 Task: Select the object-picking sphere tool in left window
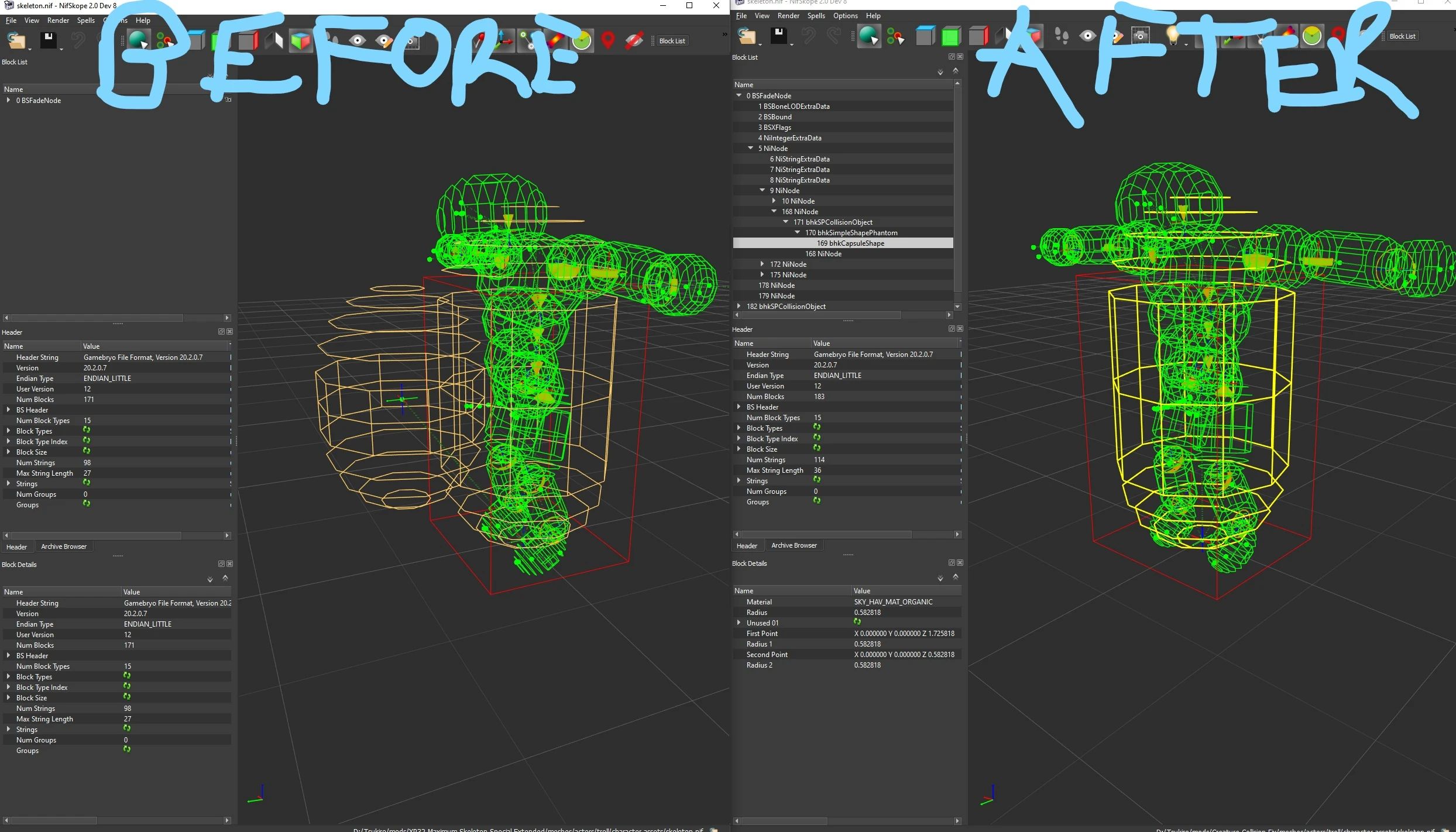(139, 40)
